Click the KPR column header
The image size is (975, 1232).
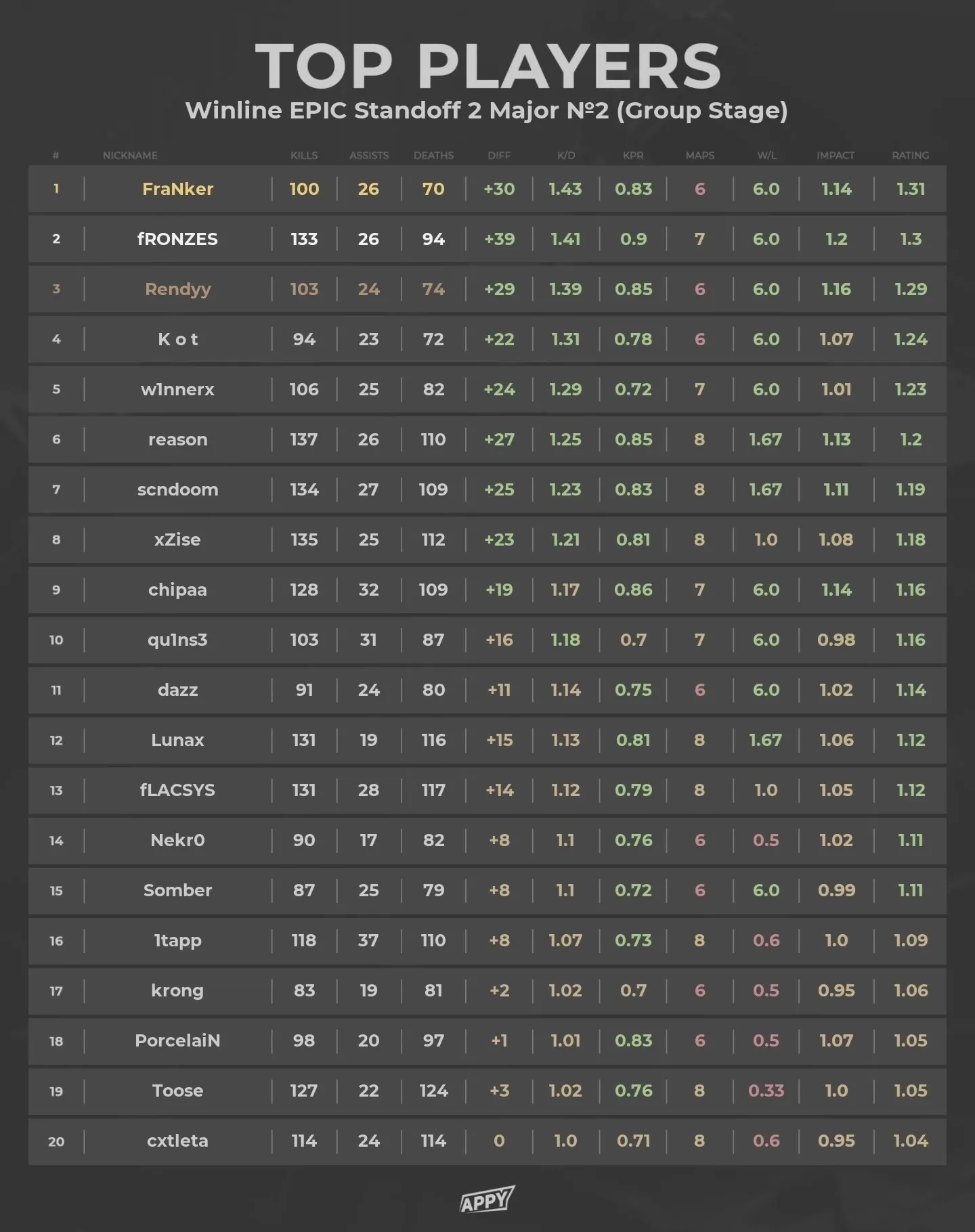tap(633, 156)
